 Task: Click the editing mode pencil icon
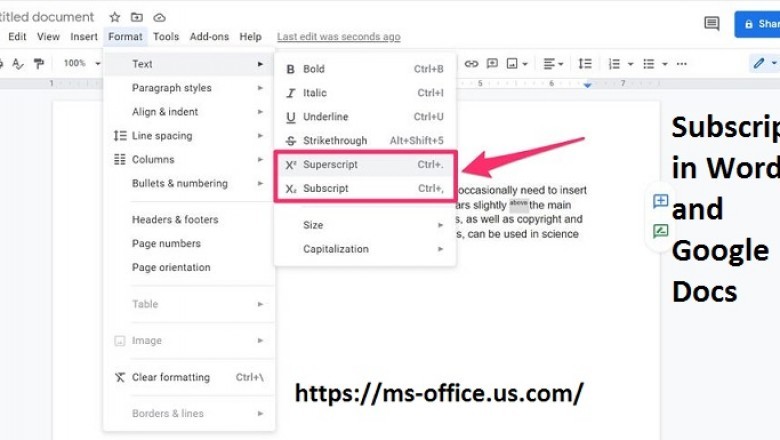759,63
